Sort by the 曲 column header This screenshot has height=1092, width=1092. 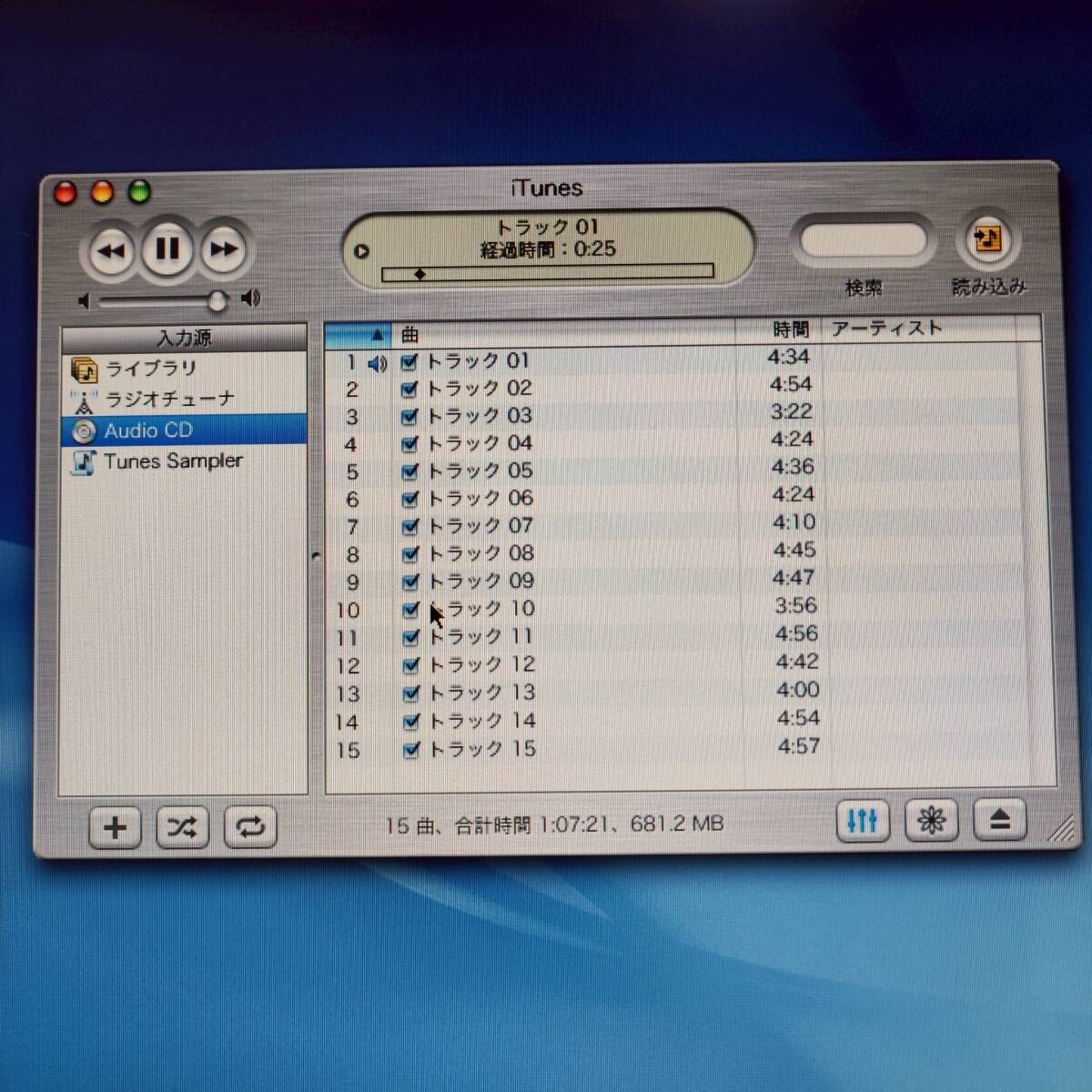click(x=563, y=333)
